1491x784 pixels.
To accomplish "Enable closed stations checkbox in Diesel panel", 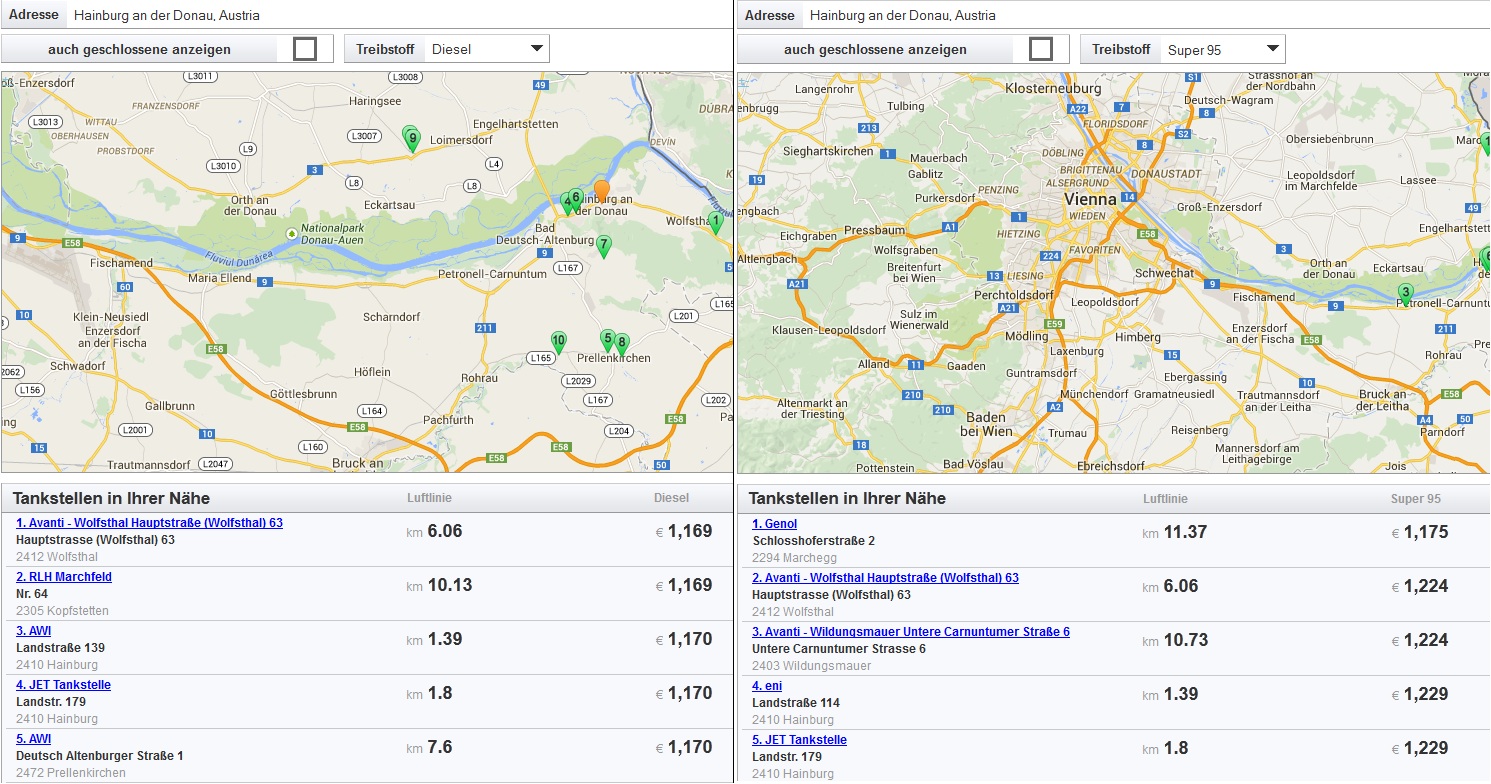I will (x=305, y=49).
